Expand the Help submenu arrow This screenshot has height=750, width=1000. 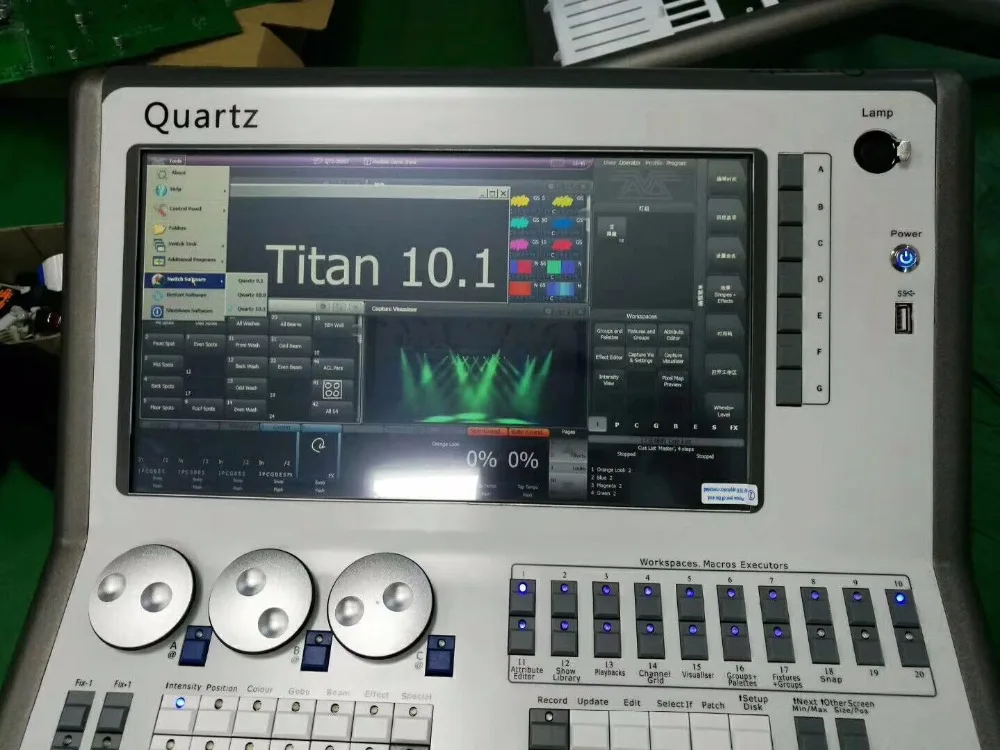pos(224,191)
